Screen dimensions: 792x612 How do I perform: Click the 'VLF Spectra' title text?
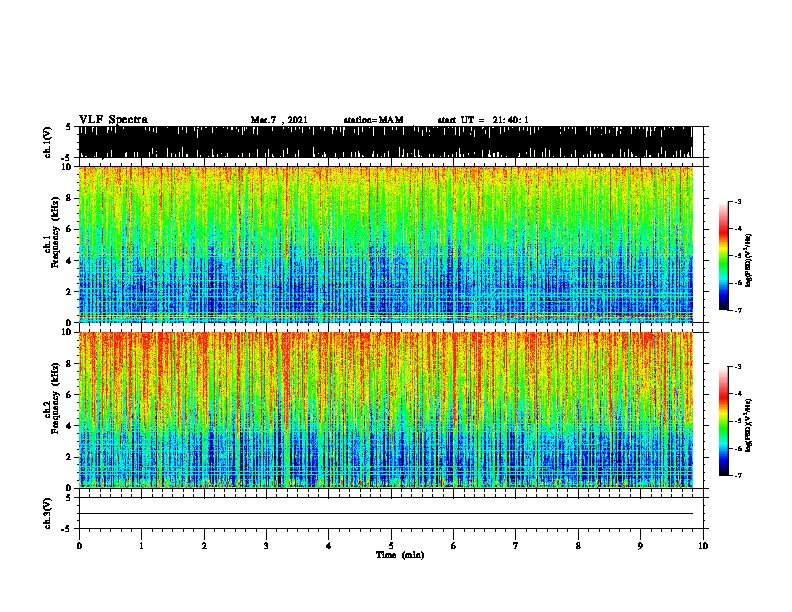[113, 120]
